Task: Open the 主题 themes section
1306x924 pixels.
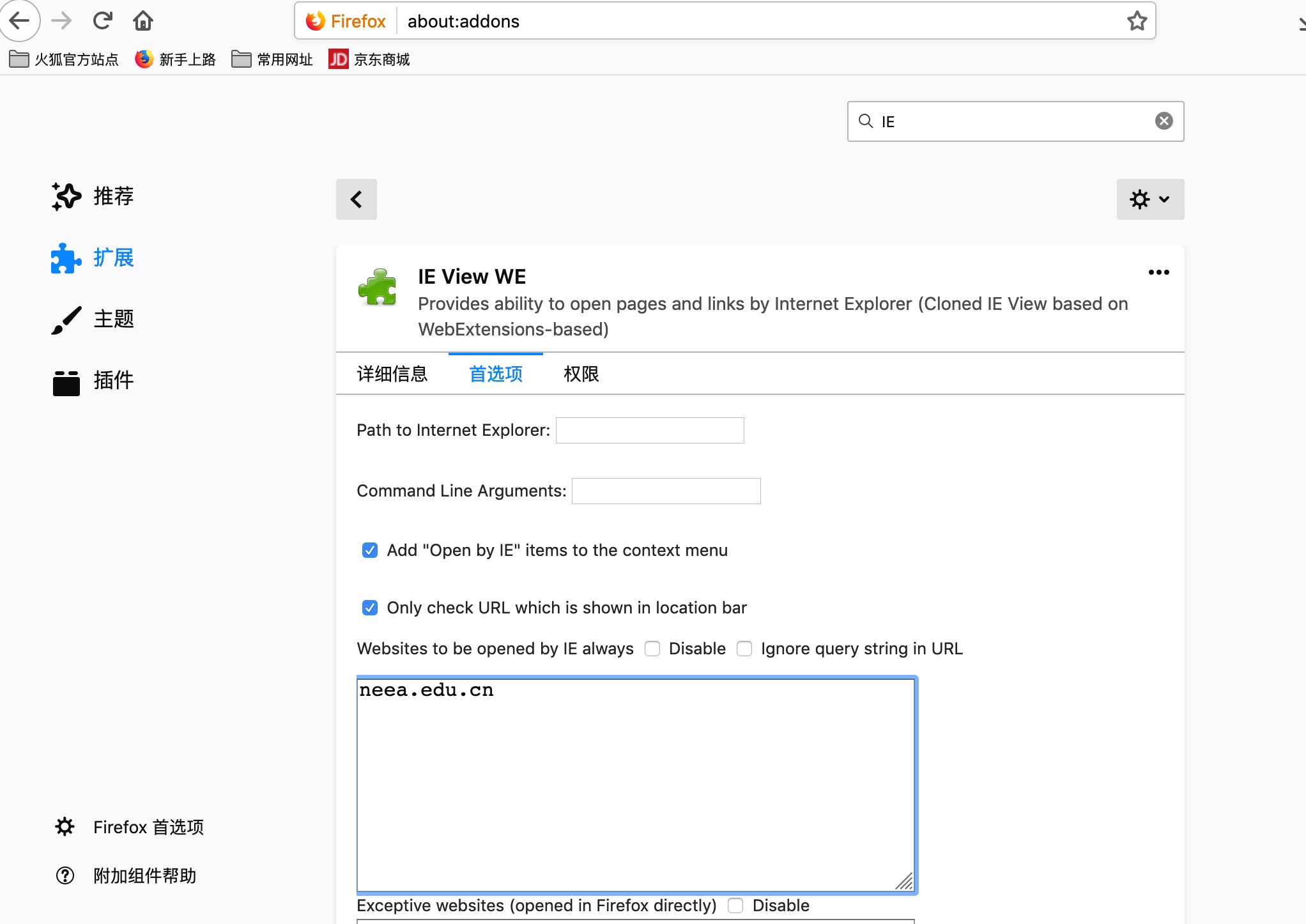Action: pos(93,319)
